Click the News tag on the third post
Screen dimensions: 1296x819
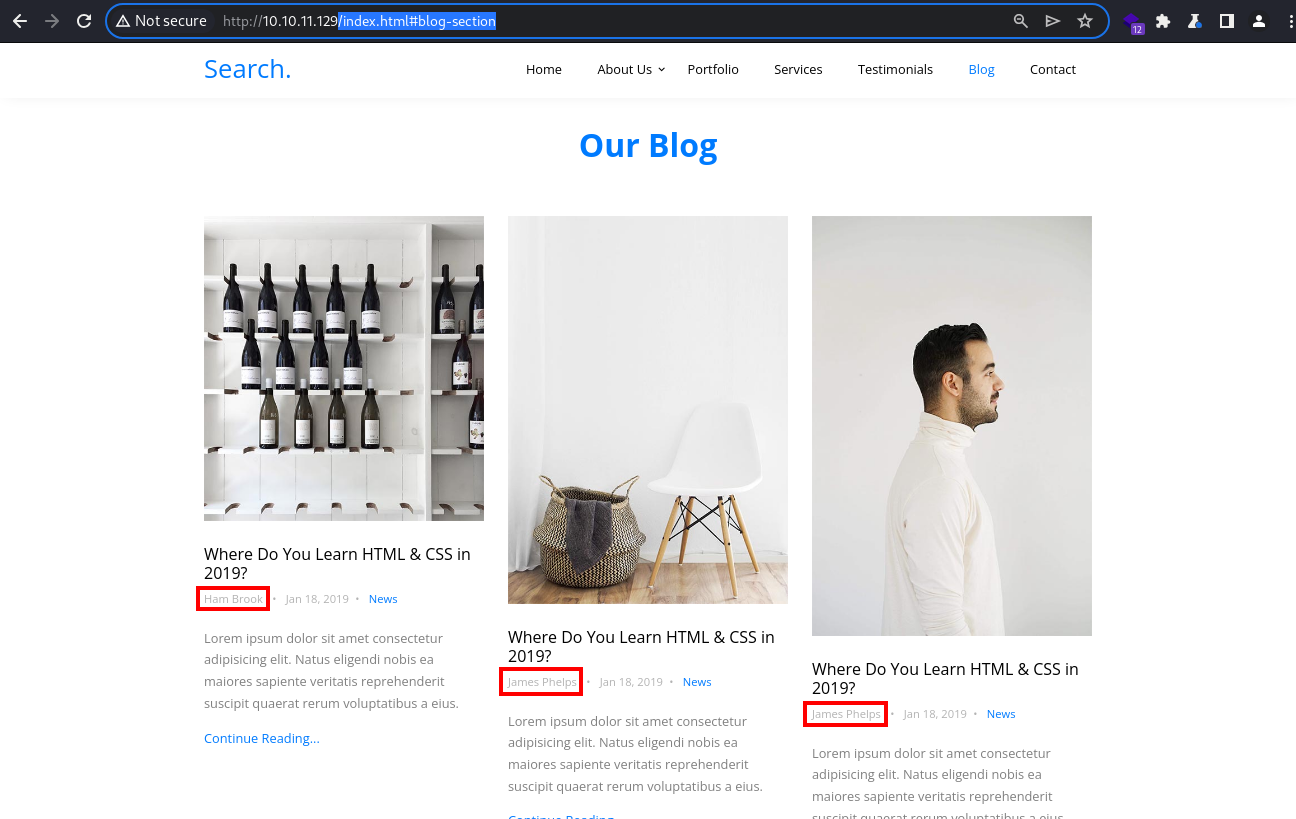[x=1001, y=714]
